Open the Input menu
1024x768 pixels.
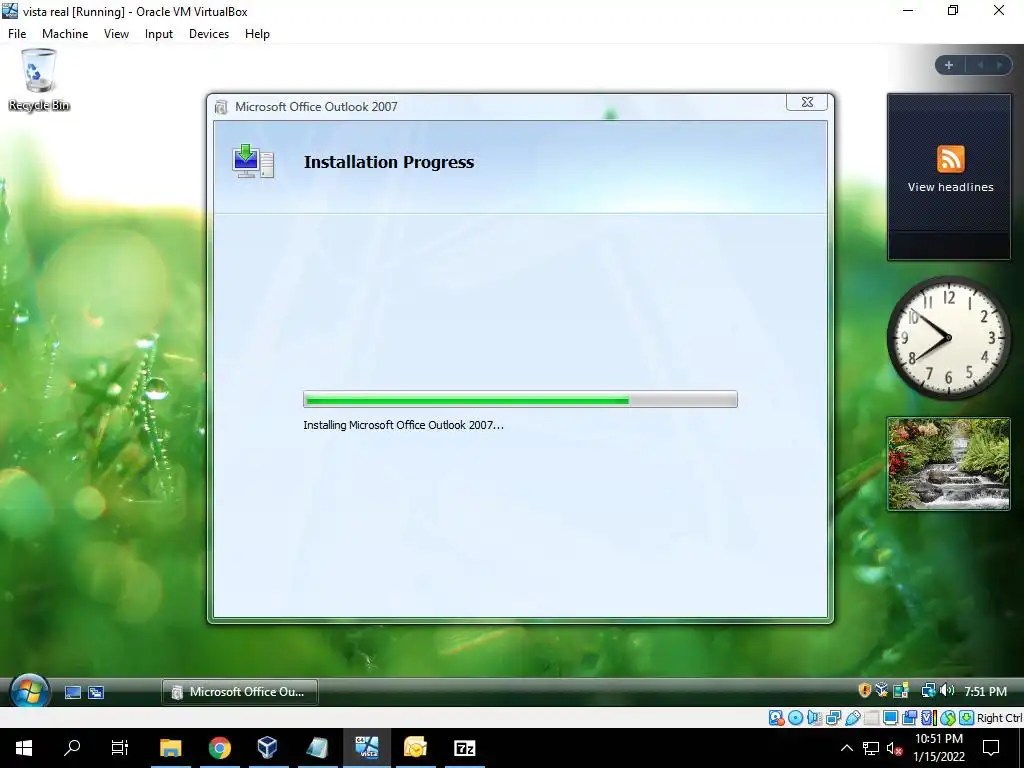tap(159, 34)
